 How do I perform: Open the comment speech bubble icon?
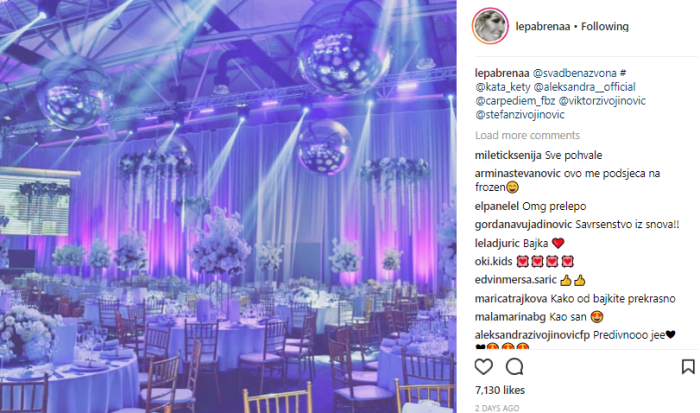point(514,367)
